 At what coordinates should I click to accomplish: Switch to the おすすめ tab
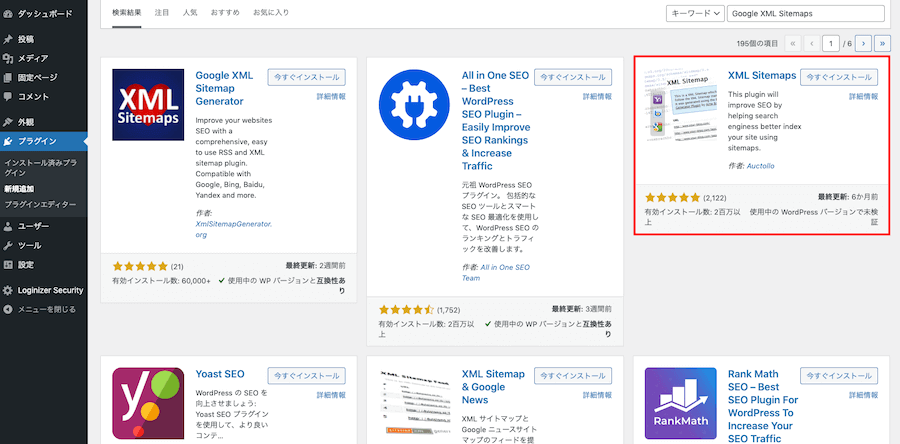coord(225,13)
